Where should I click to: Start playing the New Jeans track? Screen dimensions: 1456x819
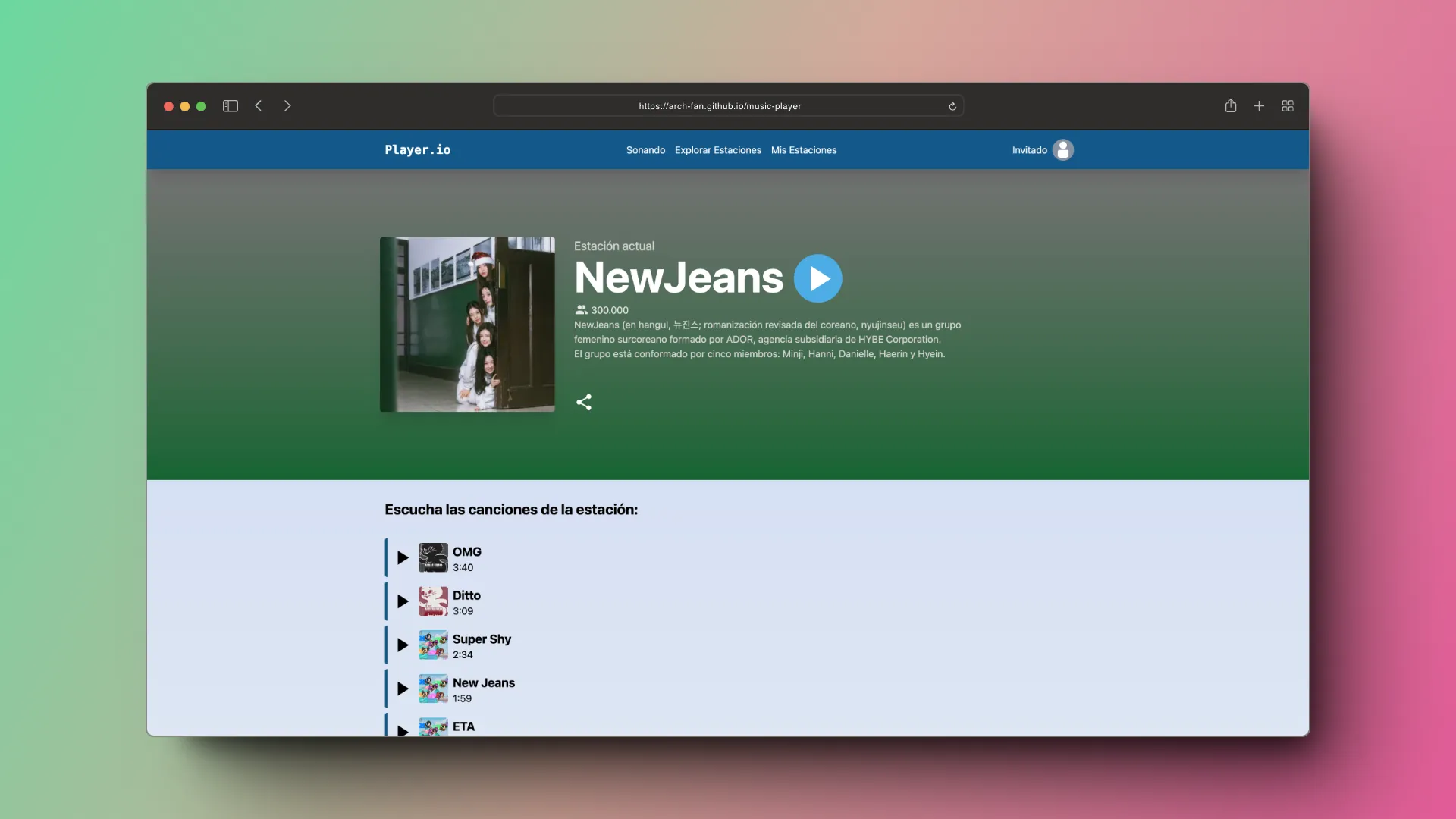(403, 689)
